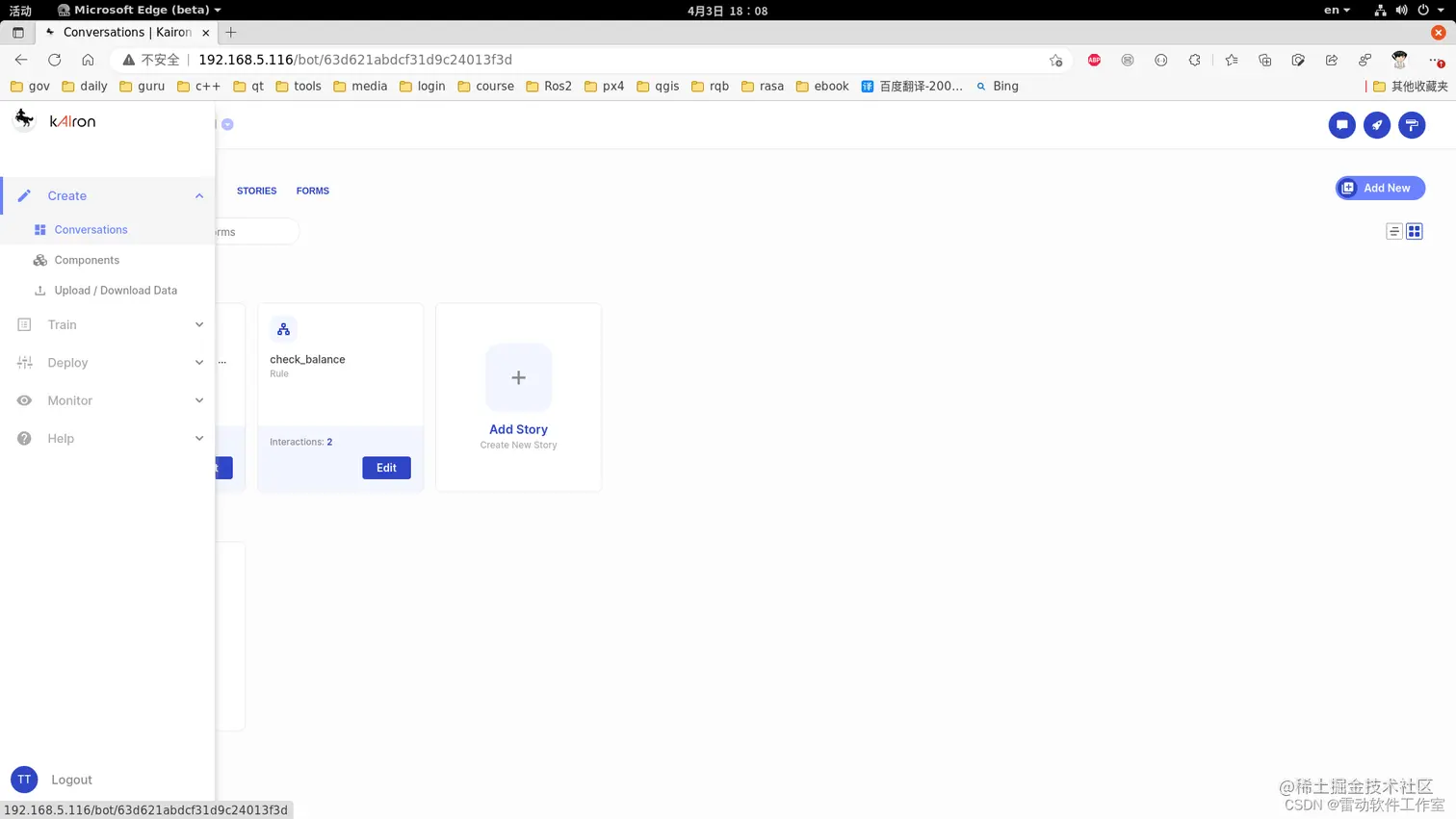The height and width of the screenshot is (819, 1456).
Task: Click the pencil icon beside Create
Action: point(25,195)
